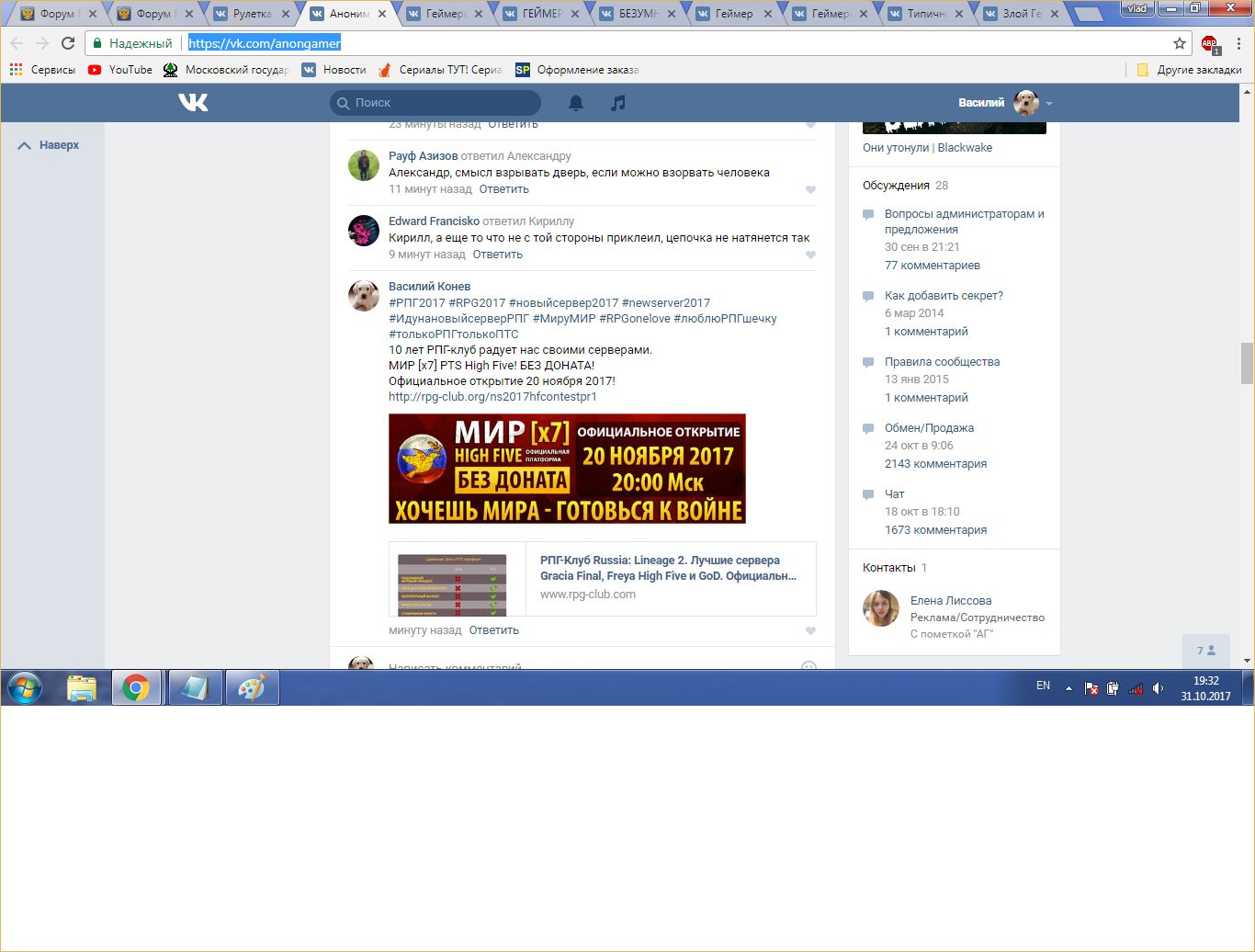Open the Правила сообщества discussion

(942, 362)
